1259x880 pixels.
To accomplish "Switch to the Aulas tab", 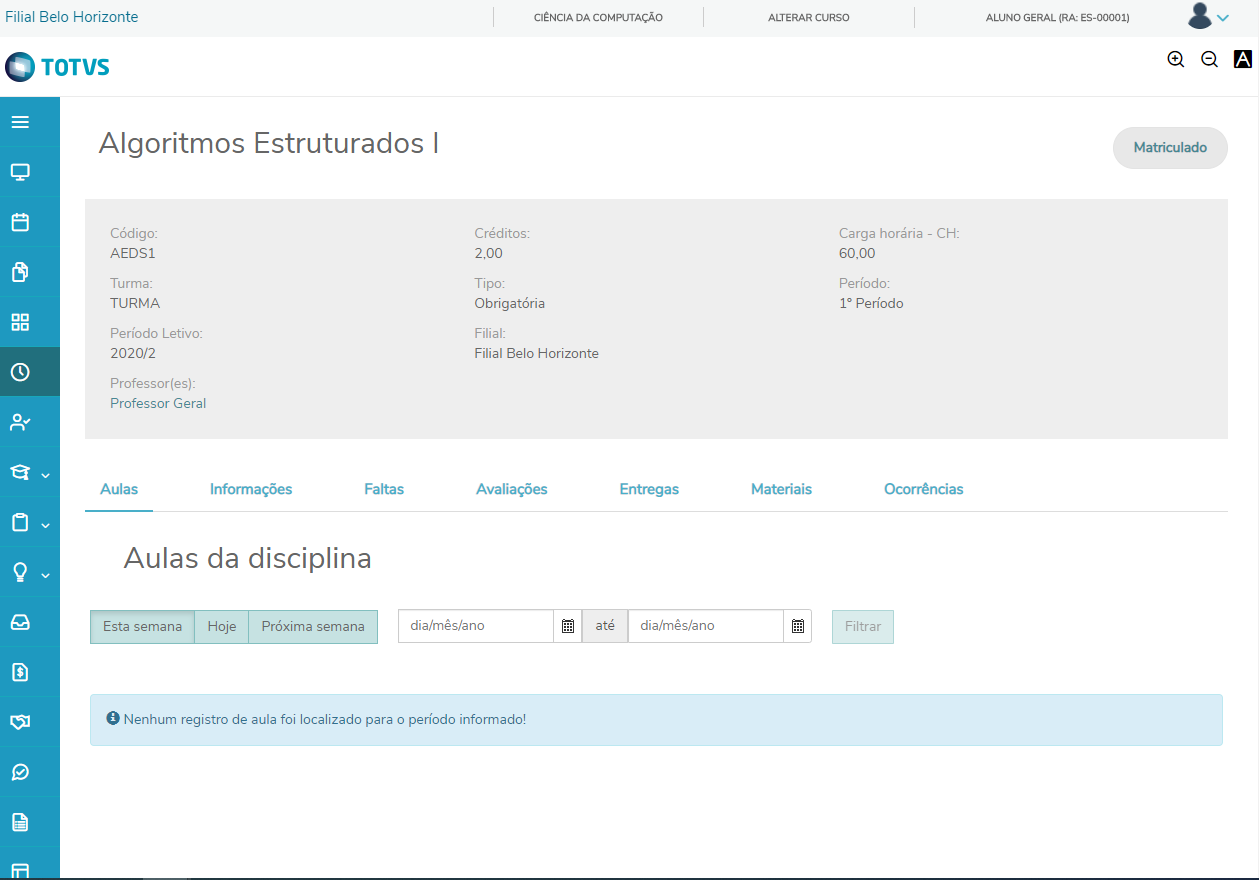I will click(119, 489).
